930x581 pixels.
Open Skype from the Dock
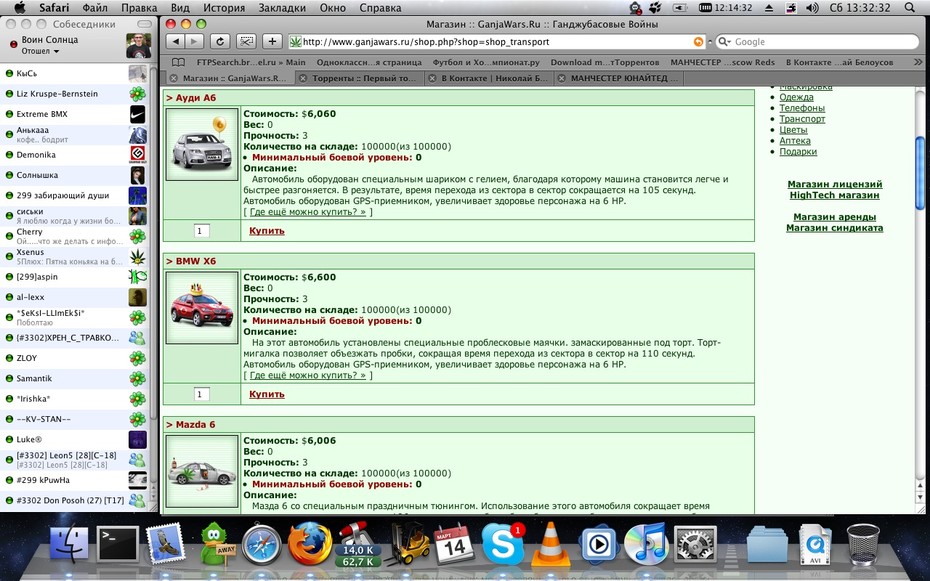[x=502, y=543]
